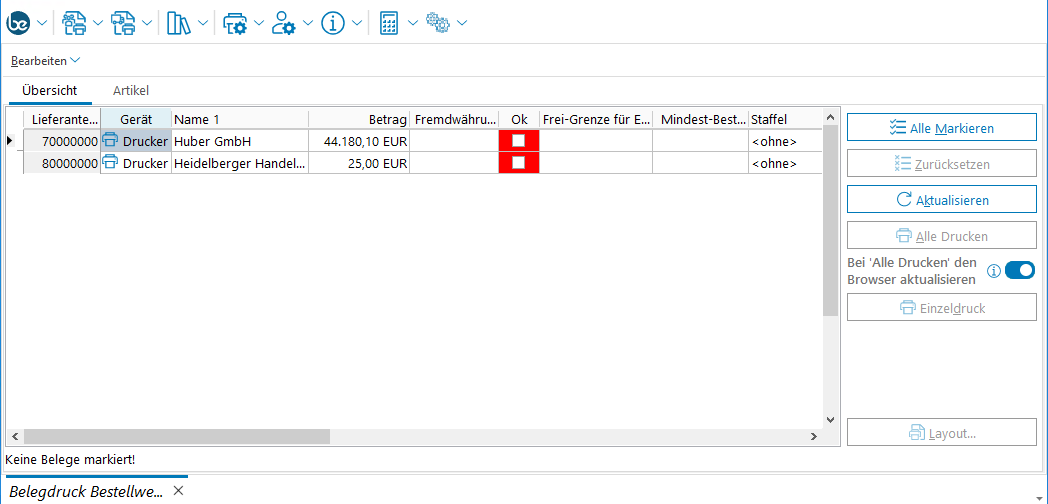Screen dimensions: 1048x504
Task: Expand the Bearbeiten dropdown menu
Action: point(45,61)
